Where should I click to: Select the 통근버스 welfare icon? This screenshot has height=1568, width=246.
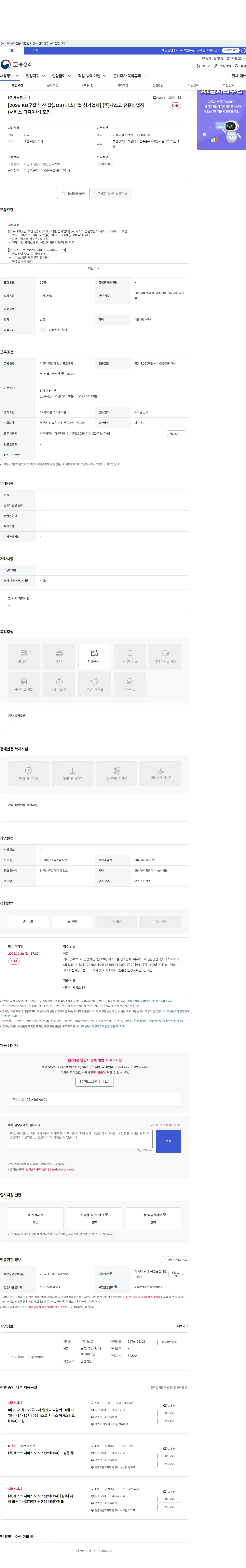24,657
